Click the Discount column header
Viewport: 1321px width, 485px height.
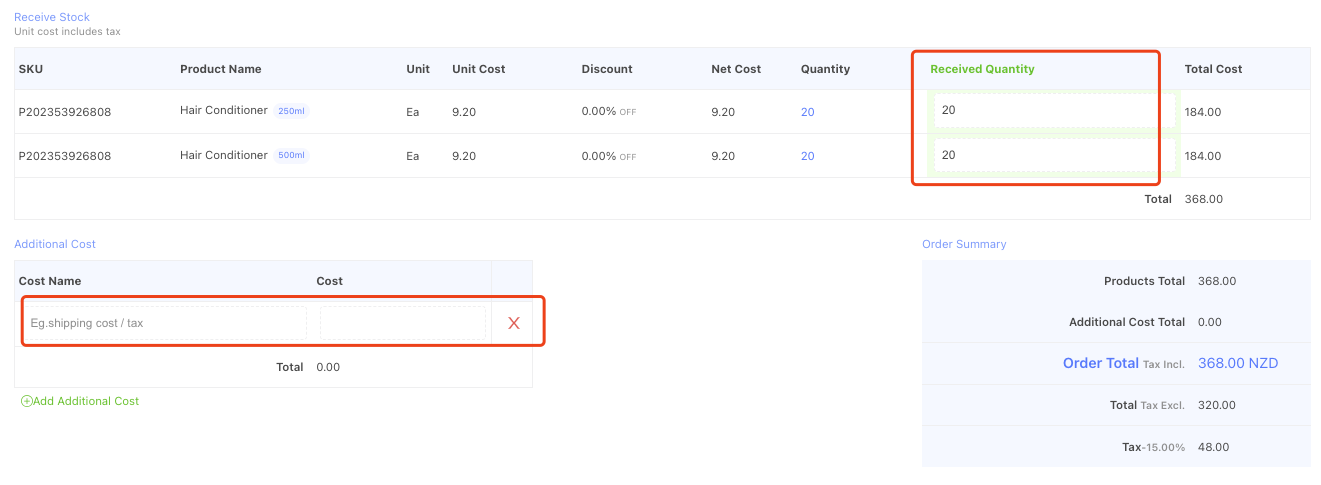607,69
